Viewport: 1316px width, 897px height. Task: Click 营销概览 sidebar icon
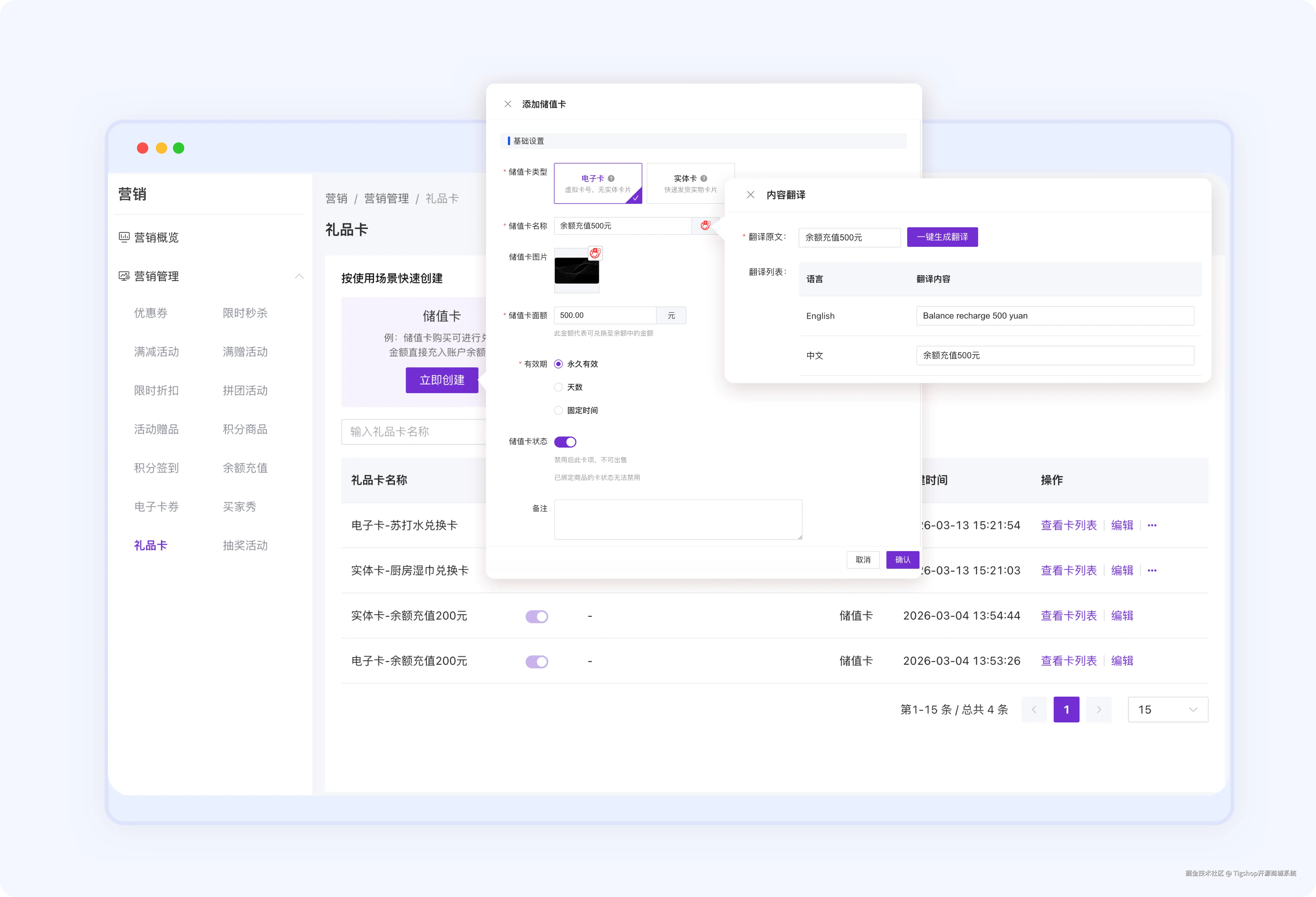(x=124, y=237)
